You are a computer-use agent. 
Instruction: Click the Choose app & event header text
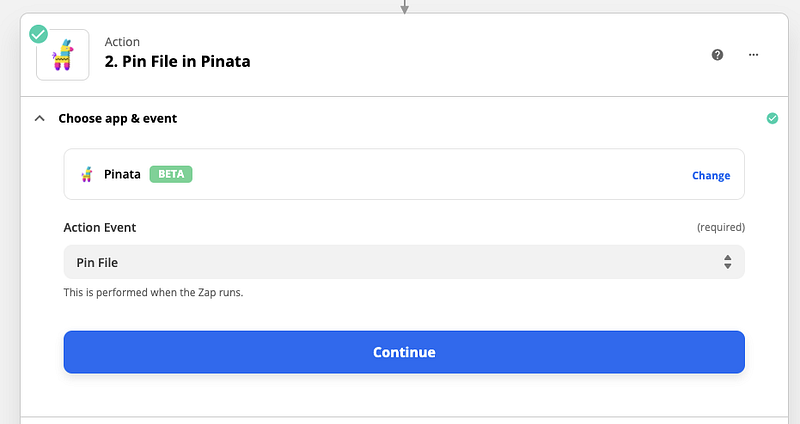coord(118,118)
